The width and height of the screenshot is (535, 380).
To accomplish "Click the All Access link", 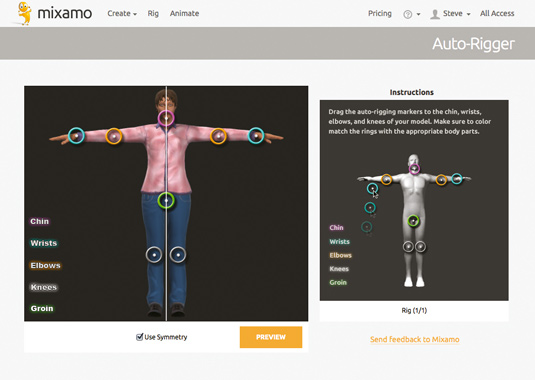I will pos(497,14).
